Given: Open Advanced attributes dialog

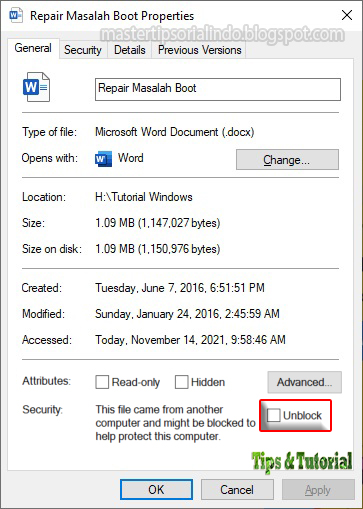Looking at the screenshot, I should tap(304, 382).
